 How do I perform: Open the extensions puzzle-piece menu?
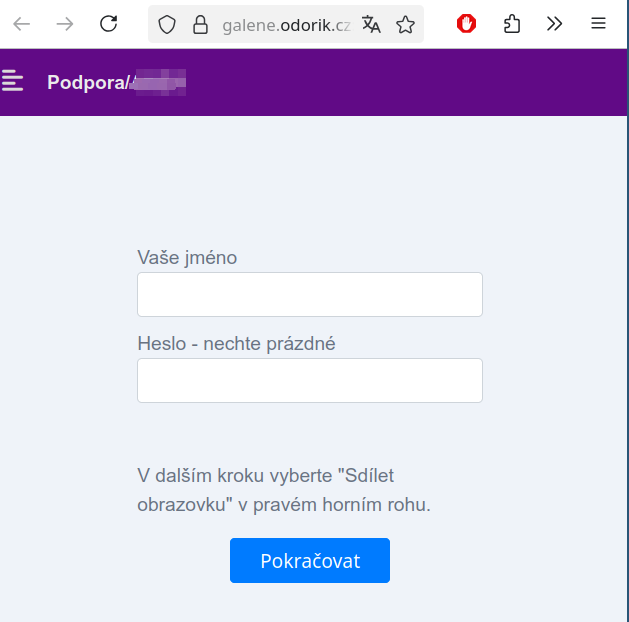click(512, 24)
